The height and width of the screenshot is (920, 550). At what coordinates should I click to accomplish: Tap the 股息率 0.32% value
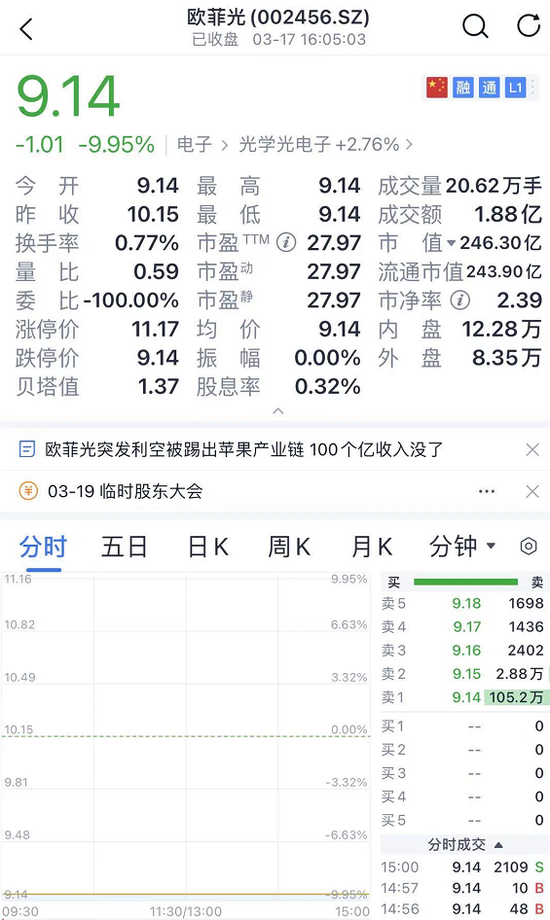point(328,387)
